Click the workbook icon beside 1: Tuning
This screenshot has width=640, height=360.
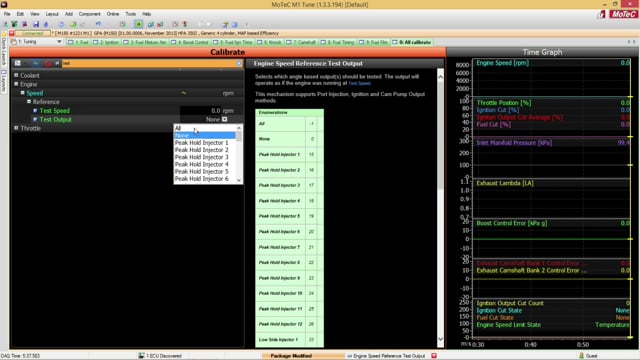pos(14,42)
